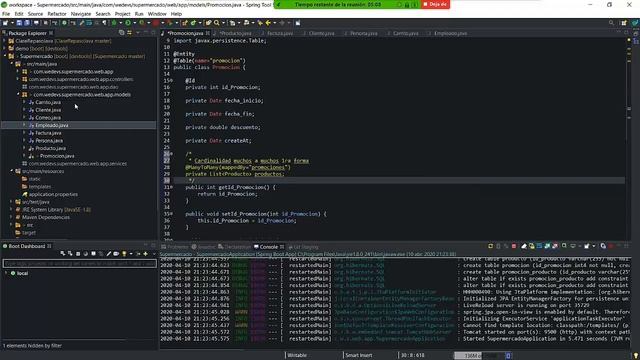Open the Run button dropdown arrow
Viewport: 640px width, 360px height.
pos(134,23)
